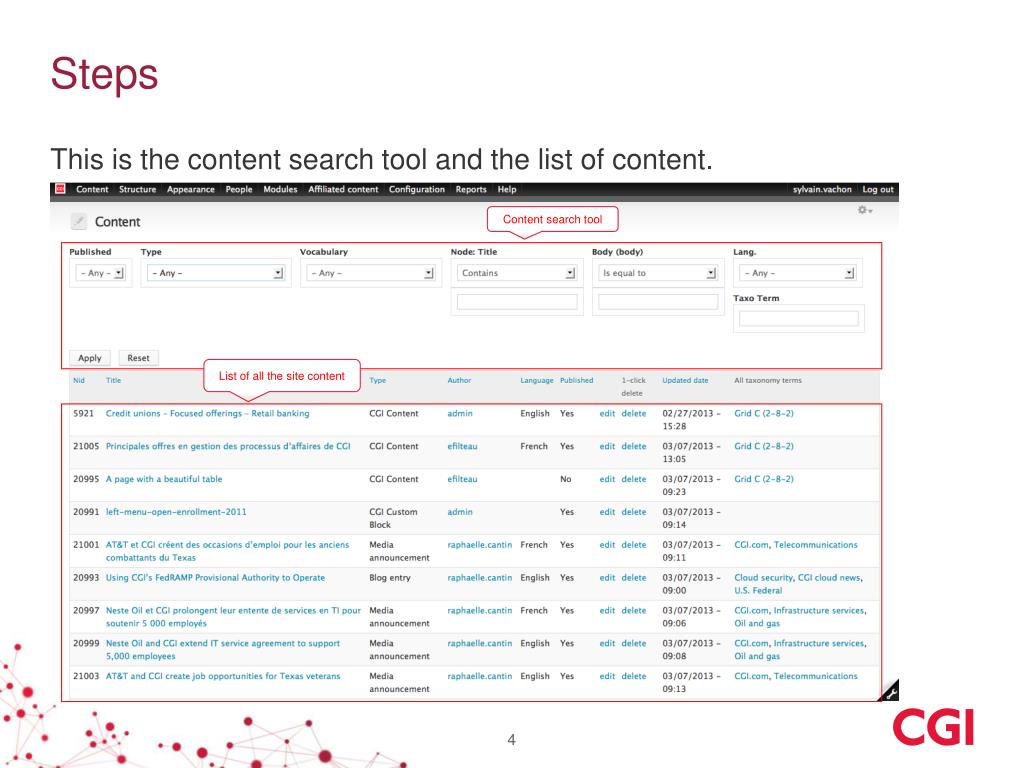This screenshot has height=768, width=1024.
Task: Open 'AT&T and CGI create job opportunities' announcement
Action: coord(223,676)
